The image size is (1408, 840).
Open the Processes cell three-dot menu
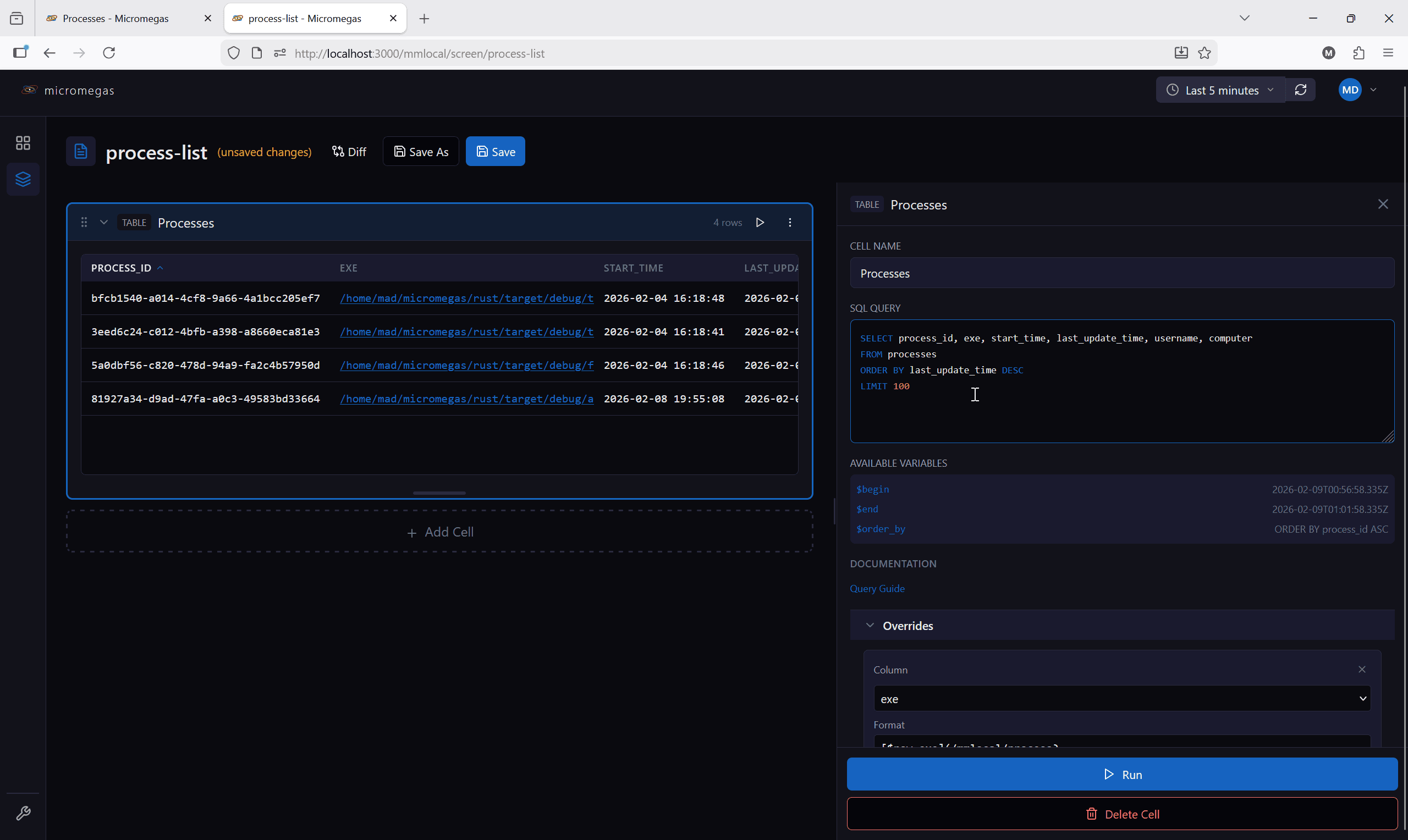(x=790, y=223)
